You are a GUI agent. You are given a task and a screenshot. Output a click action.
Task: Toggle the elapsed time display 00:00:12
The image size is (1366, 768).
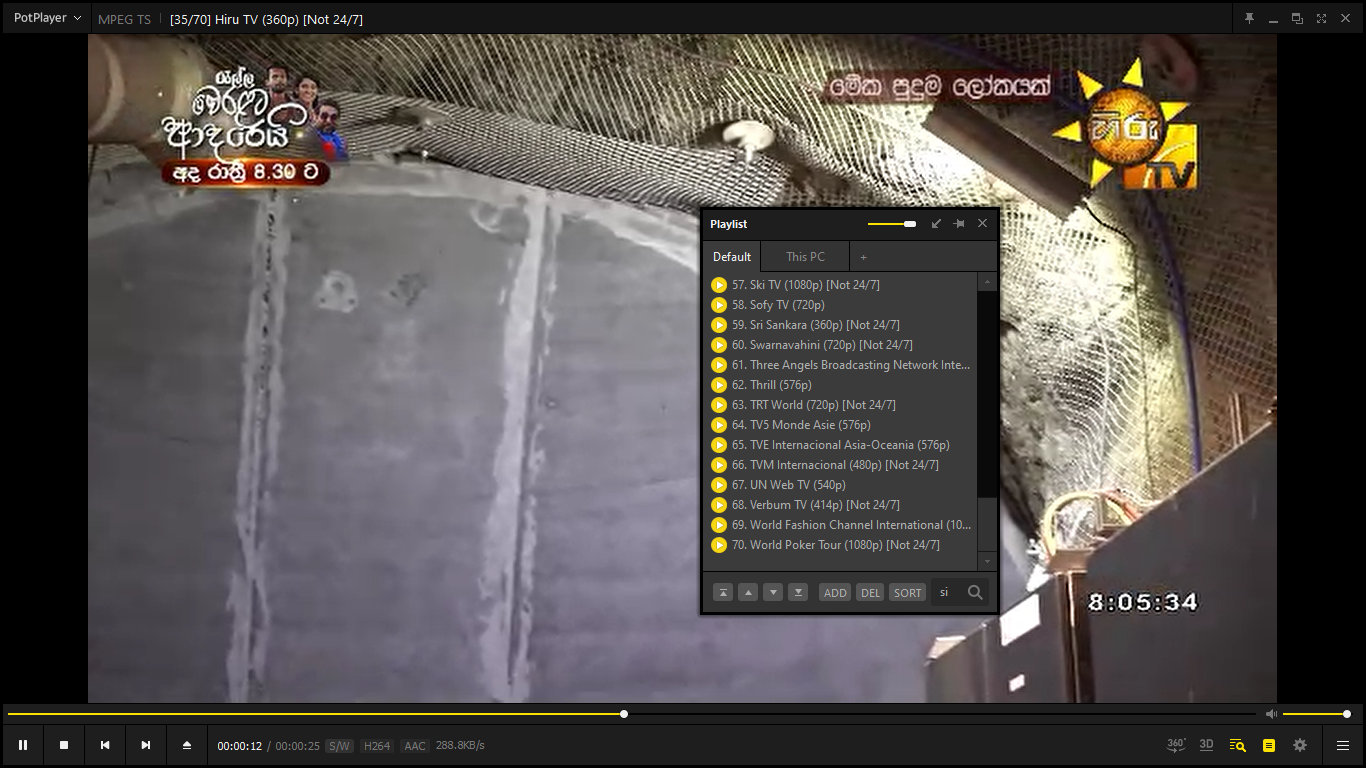[240, 746]
